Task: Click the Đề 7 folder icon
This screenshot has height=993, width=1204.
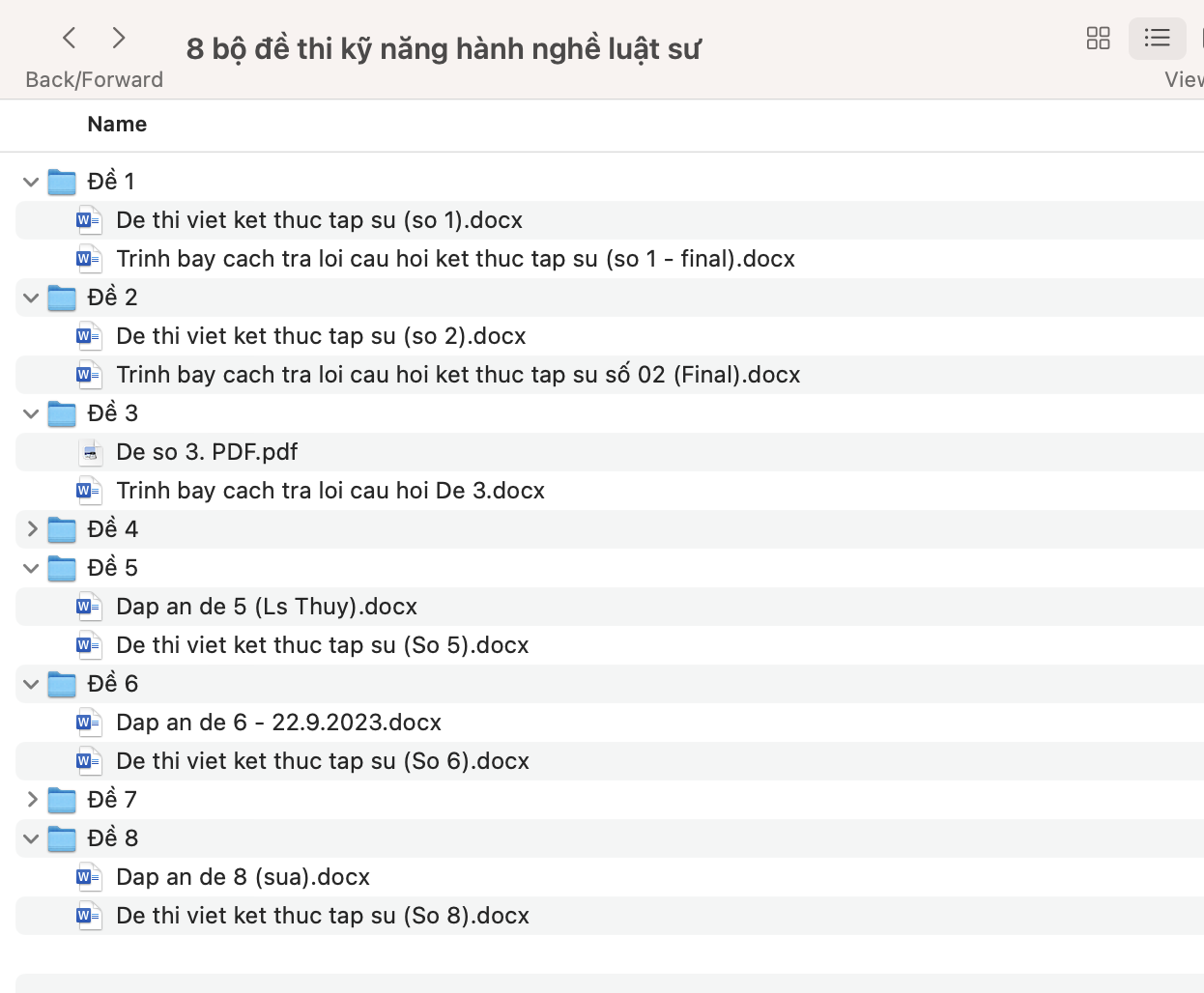Action: point(62,800)
